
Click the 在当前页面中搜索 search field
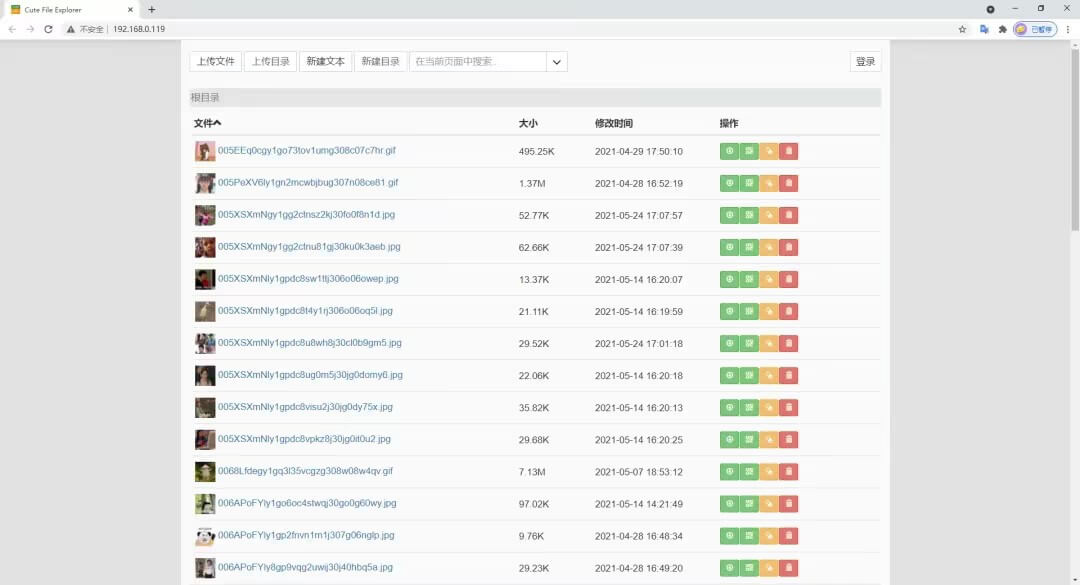(480, 61)
